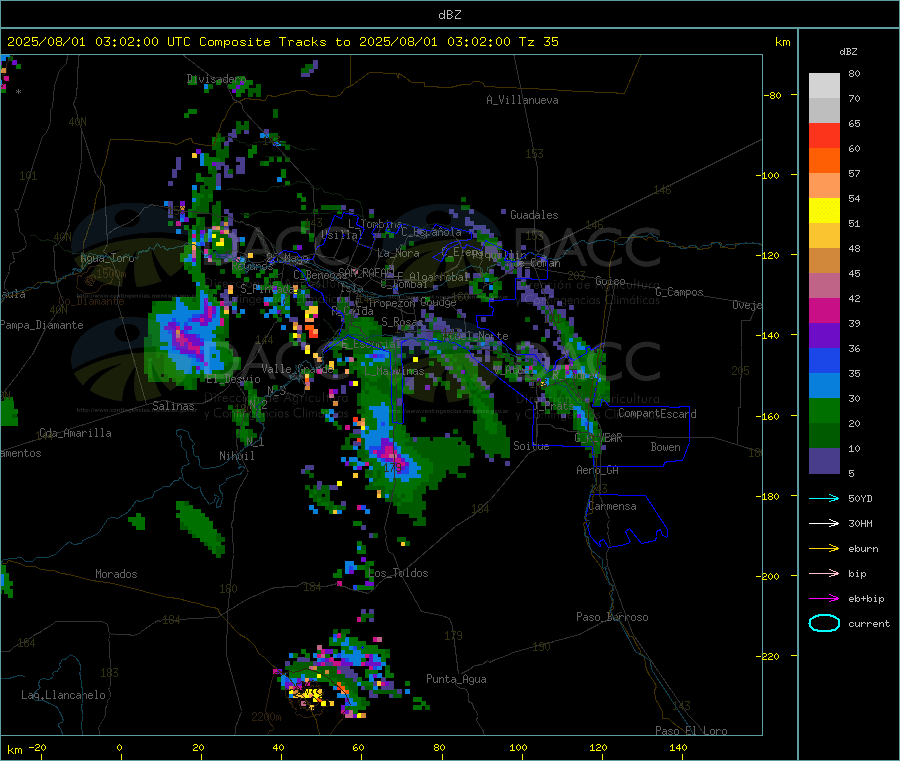Click the Divisadero place label

click(216, 79)
